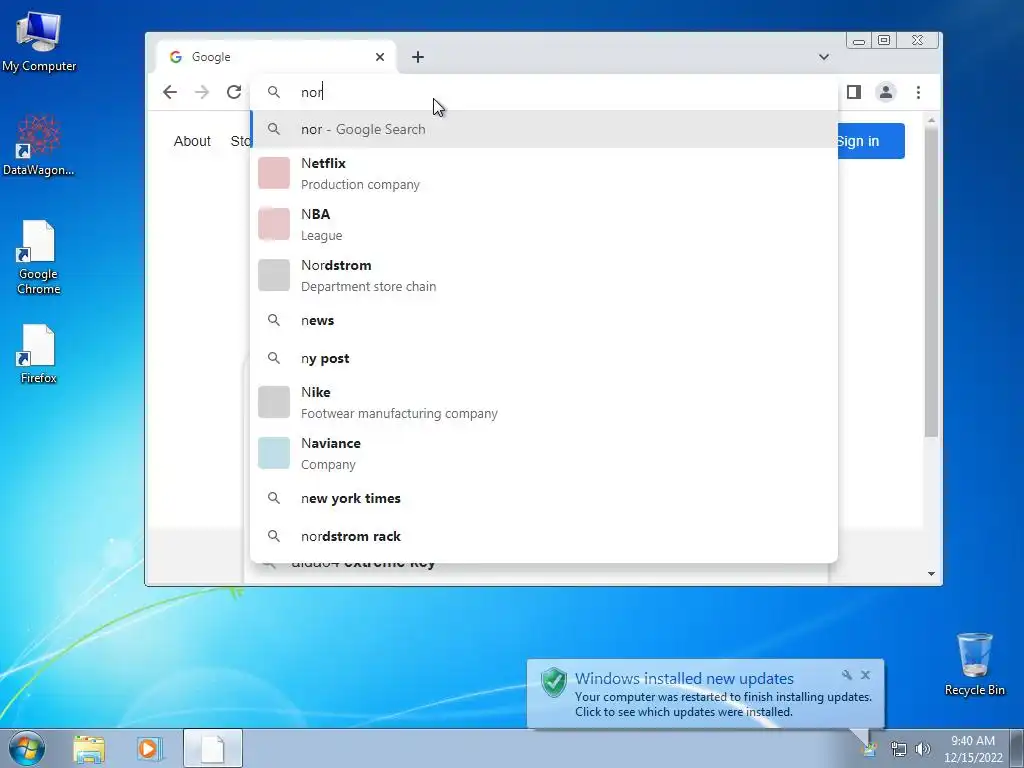Click the Naviance suggestion thumbnail
The width and height of the screenshot is (1024, 768).
coord(274,453)
